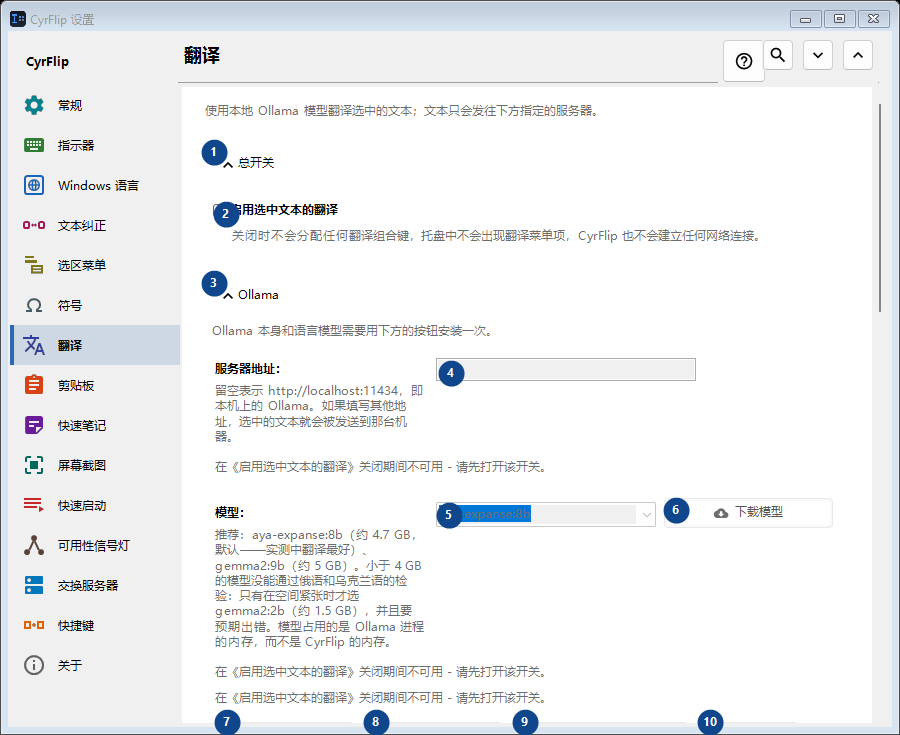900x735 pixels.
Task: Click the 文本纠正 sidebar icon
Action: [34, 225]
